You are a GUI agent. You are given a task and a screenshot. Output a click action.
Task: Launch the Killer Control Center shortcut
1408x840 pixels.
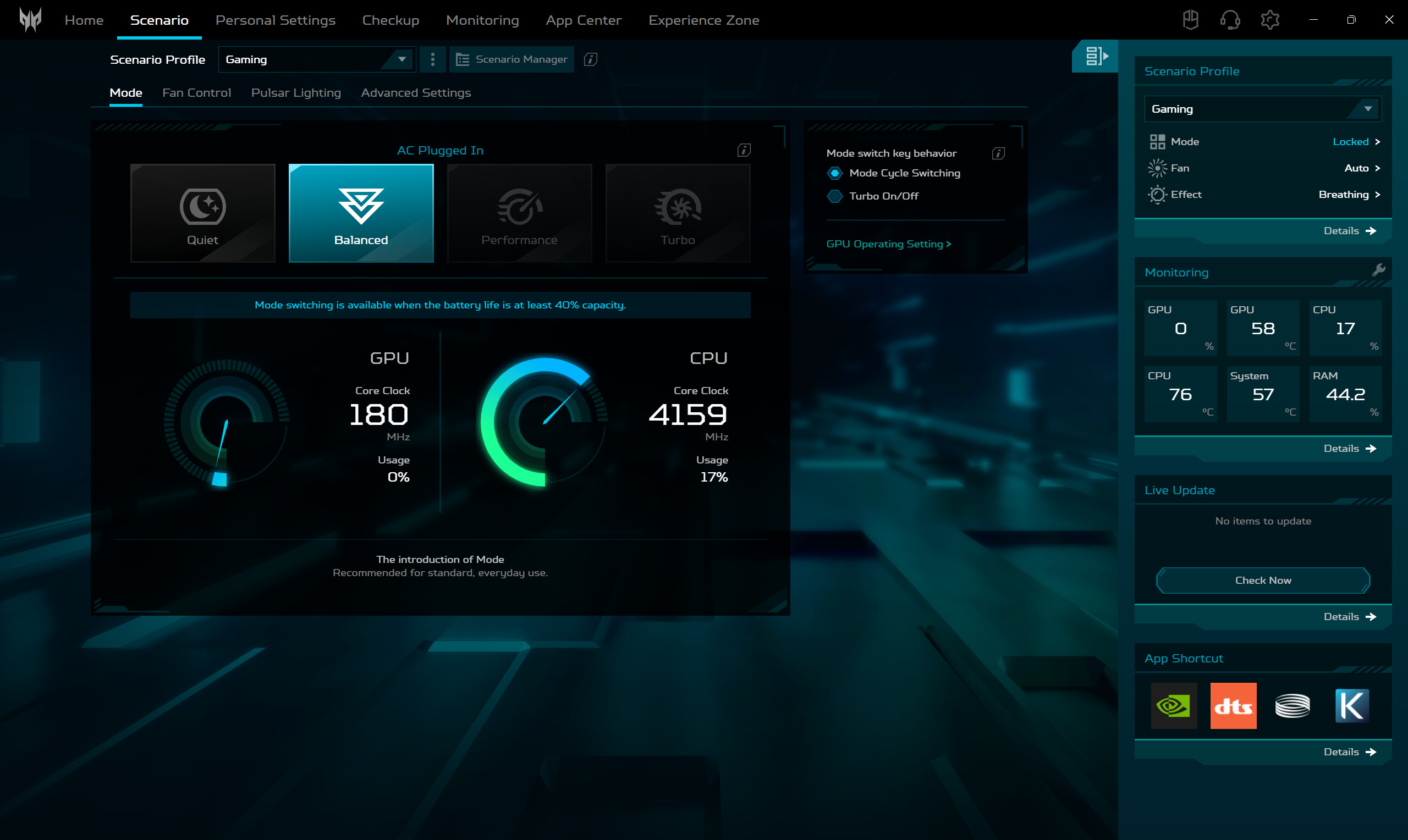click(1351, 705)
